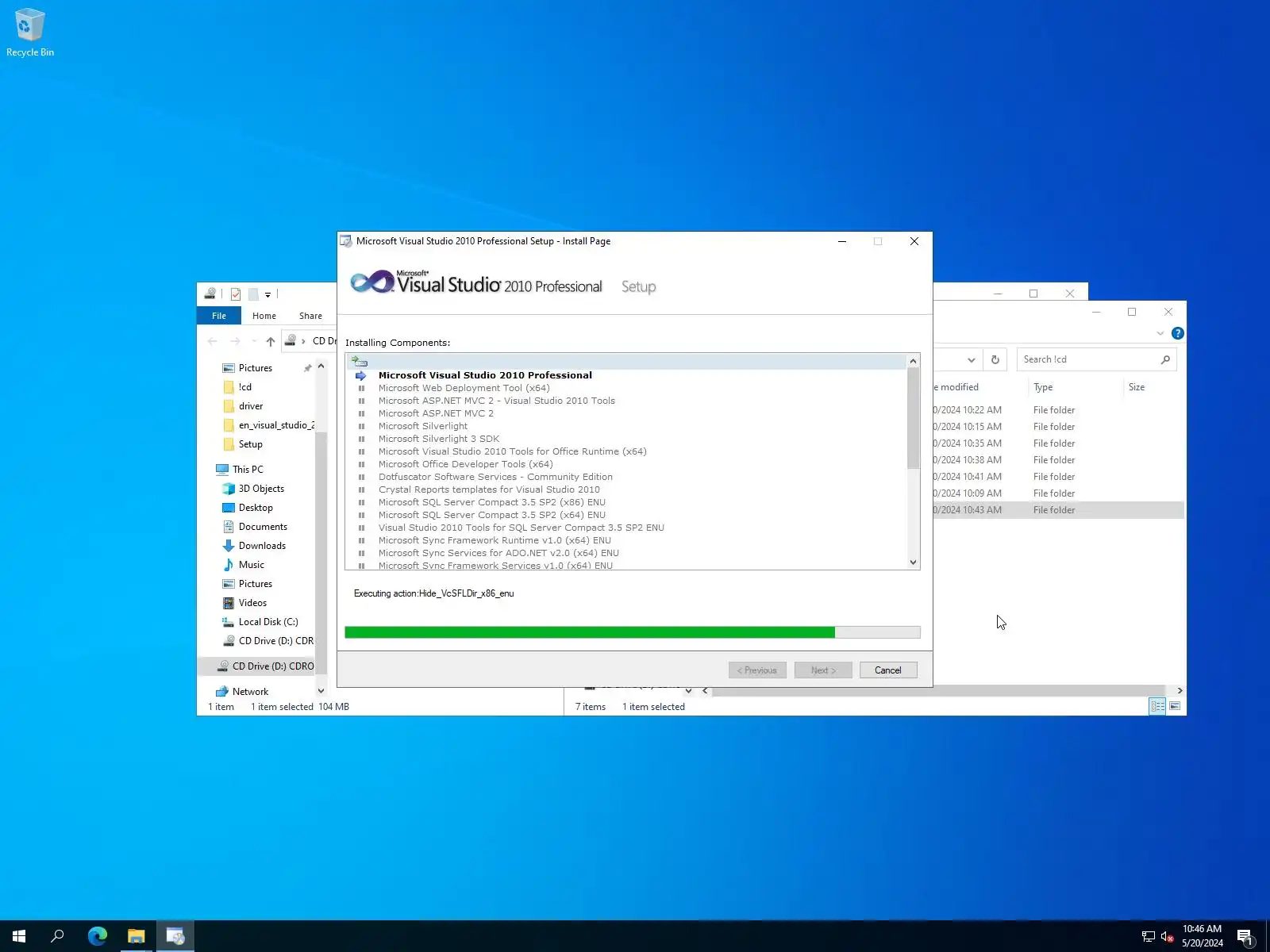Click the CD drive icon in the address bar
The height and width of the screenshot is (952, 1270).
click(291, 340)
